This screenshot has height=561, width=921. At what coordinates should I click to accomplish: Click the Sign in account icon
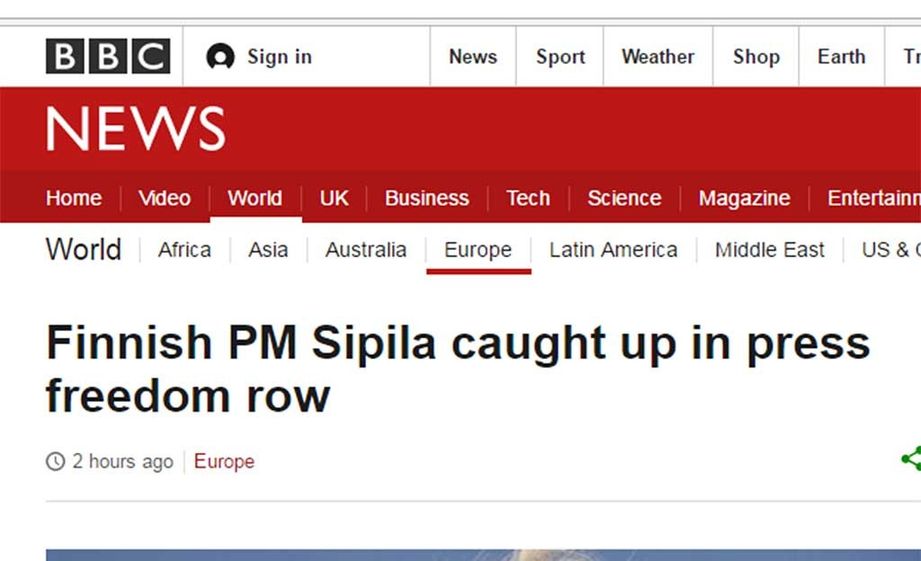(220, 57)
